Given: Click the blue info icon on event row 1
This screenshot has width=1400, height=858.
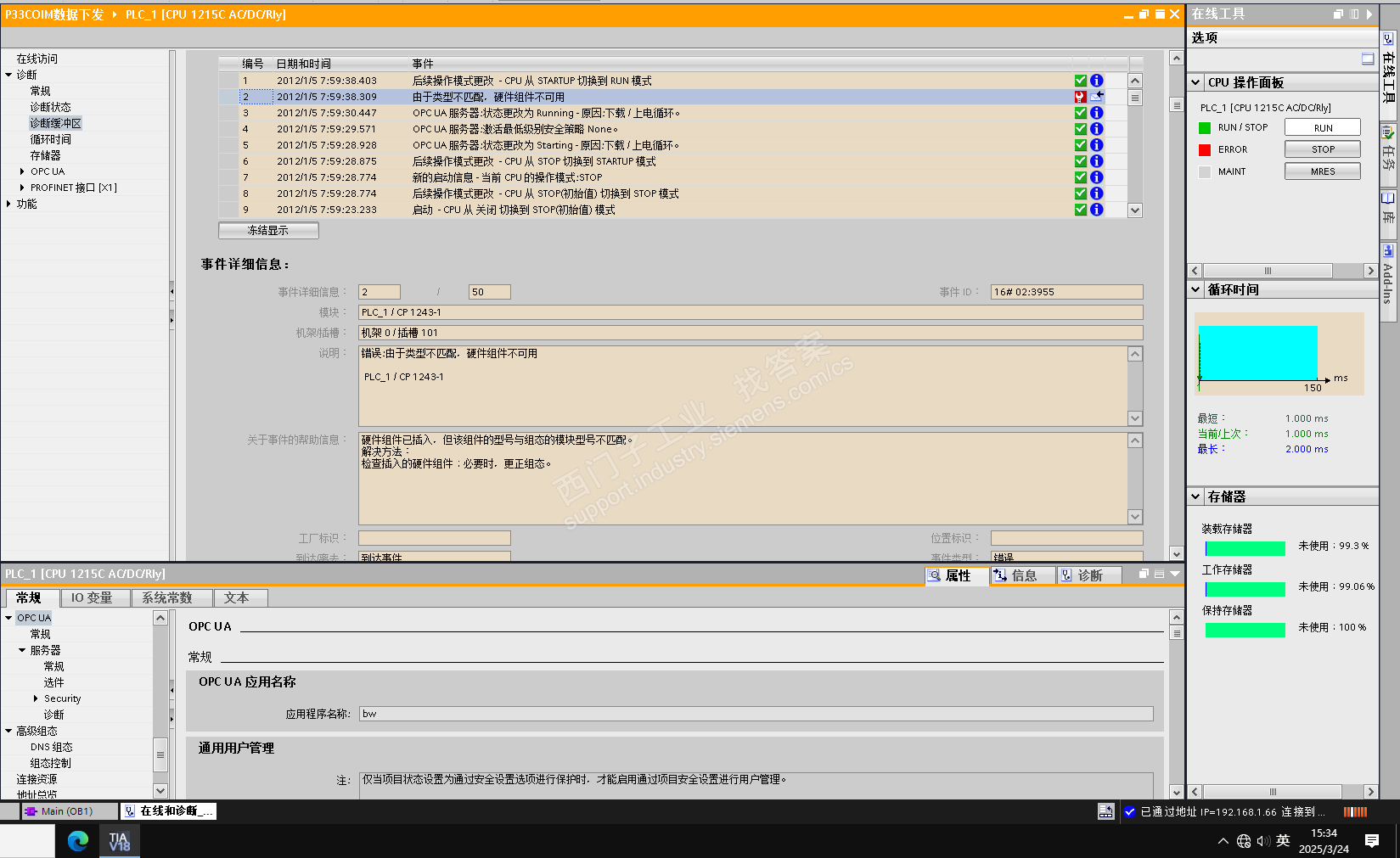Looking at the screenshot, I should click(x=1097, y=81).
